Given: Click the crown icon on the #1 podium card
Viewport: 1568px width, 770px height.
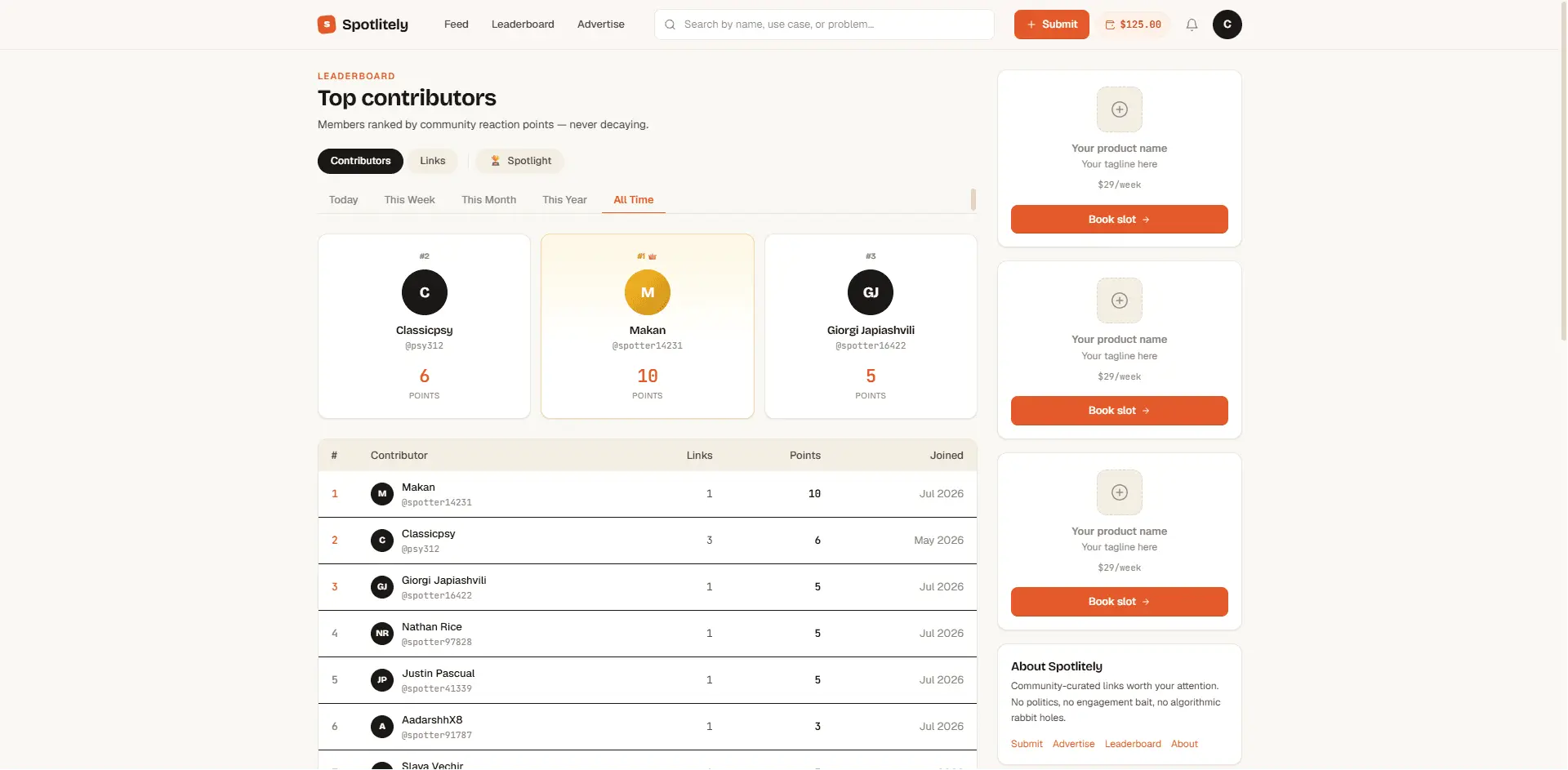Looking at the screenshot, I should (x=653, y=256).
